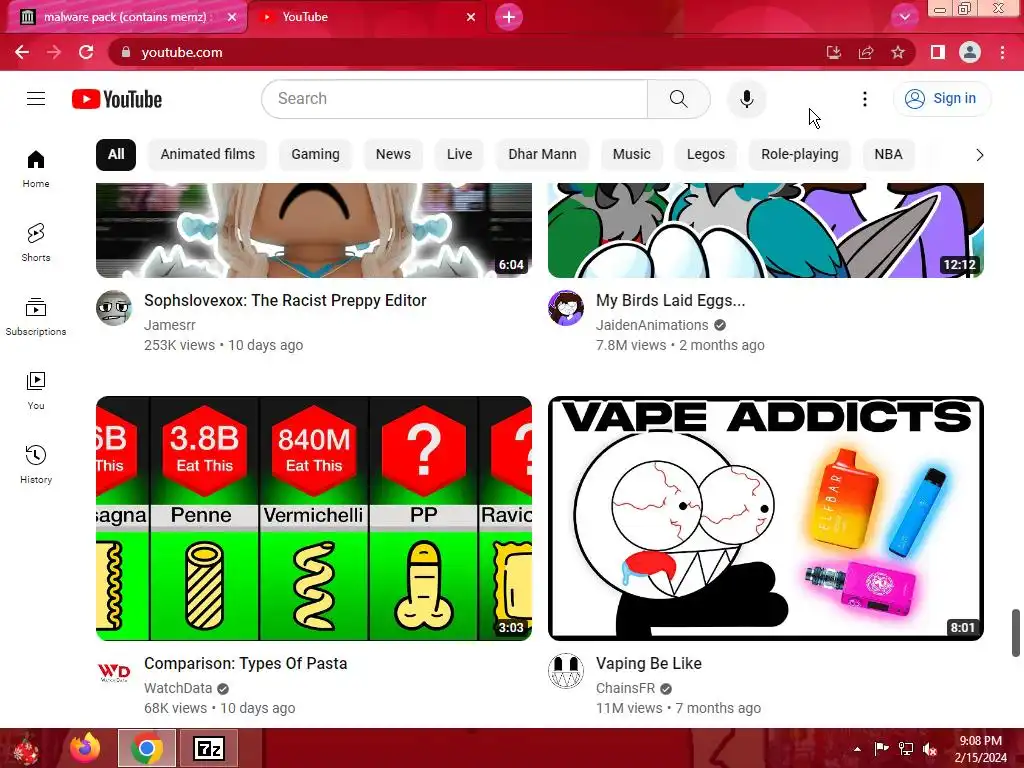This screenshot has height=768, width=1024.
Task: Select the Animated films chip
Action: tap(208, 155)
